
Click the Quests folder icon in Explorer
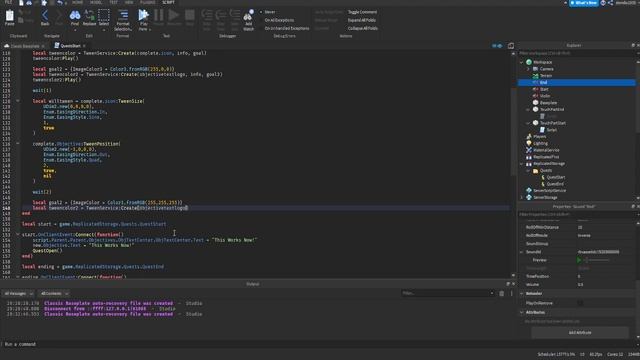click(536, 170)
